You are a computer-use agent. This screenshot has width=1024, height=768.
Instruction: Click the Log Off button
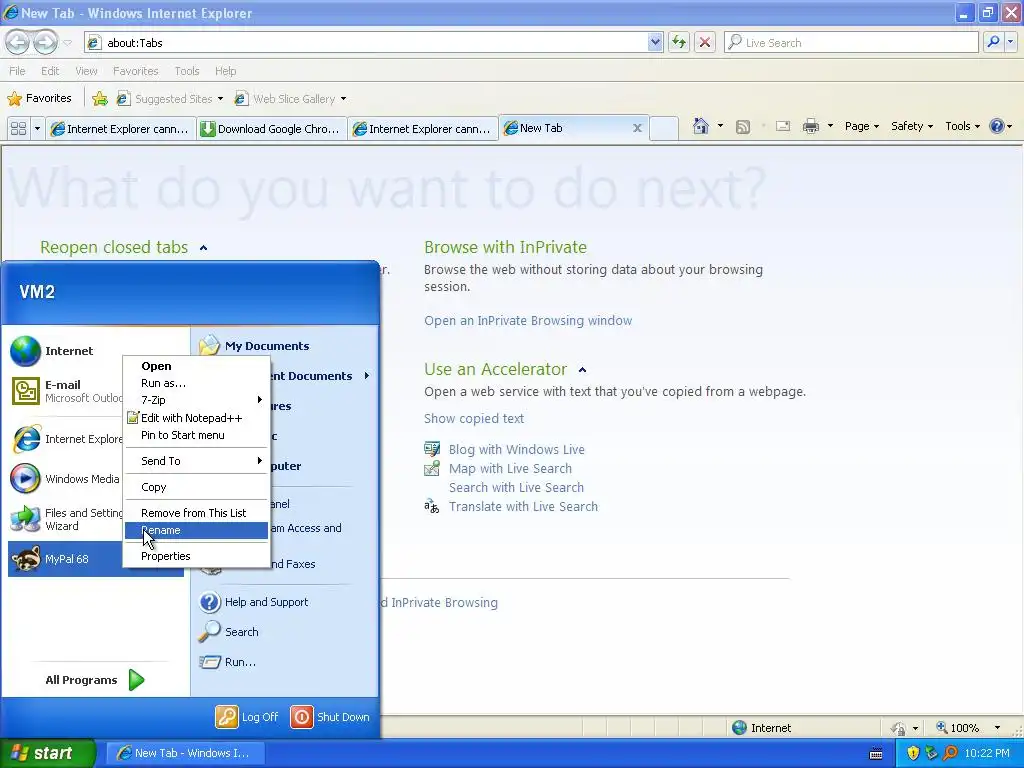[x=247, y=716]
